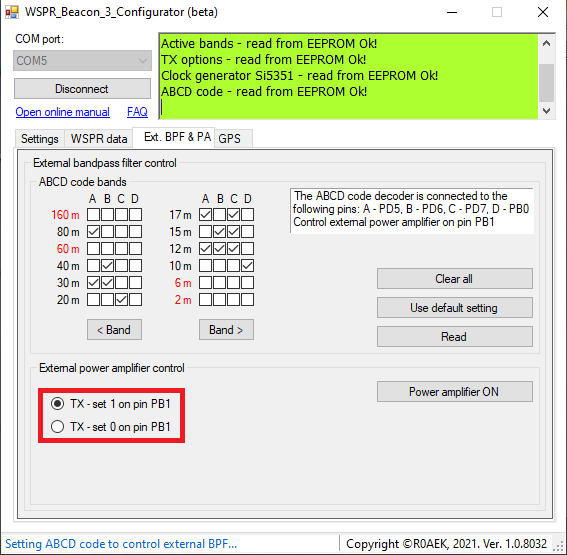
Task: Click the log scrollbar down arrow
Action: (x=546, y=111)
